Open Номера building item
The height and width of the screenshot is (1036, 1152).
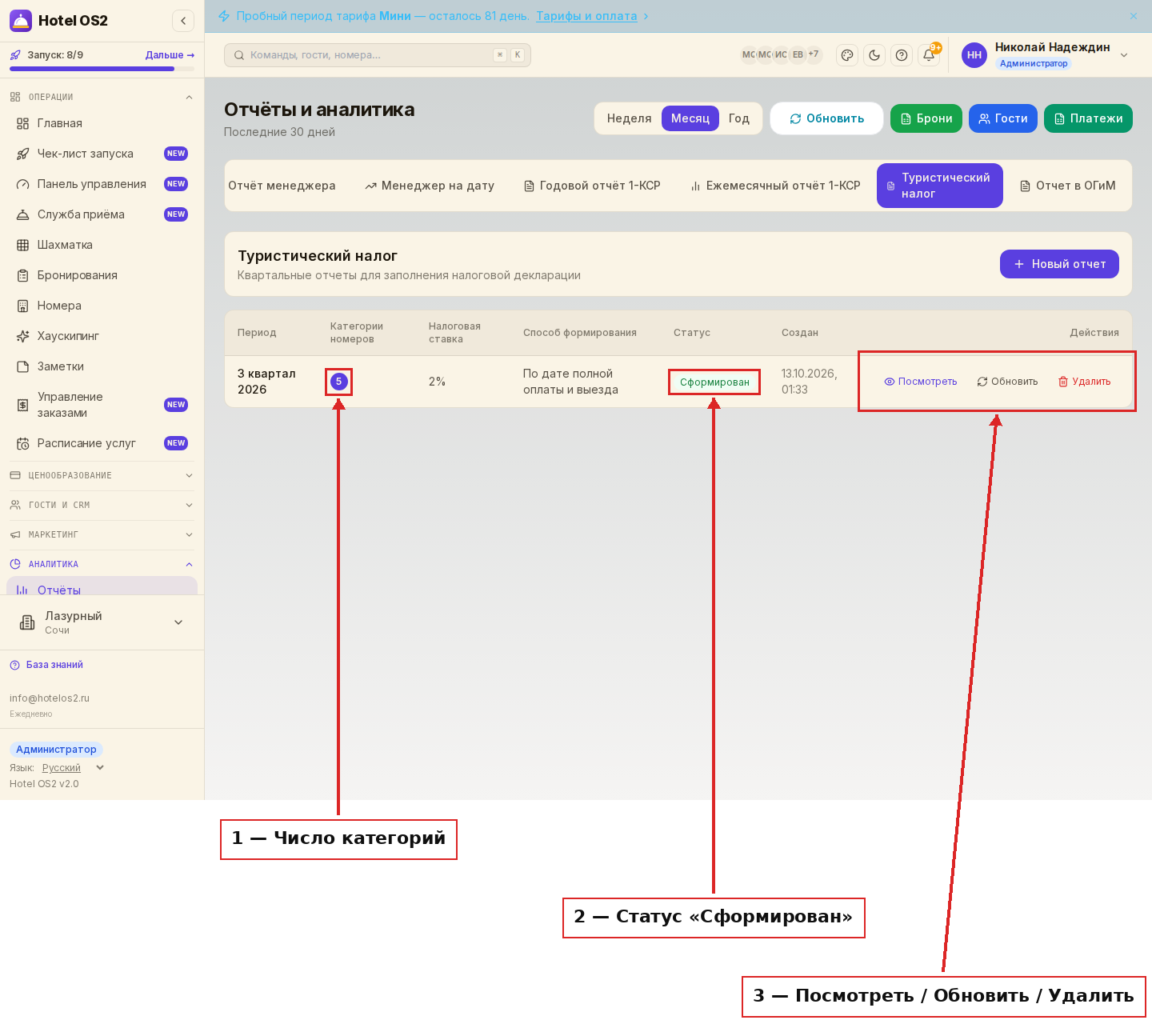(x=102, y=306)
